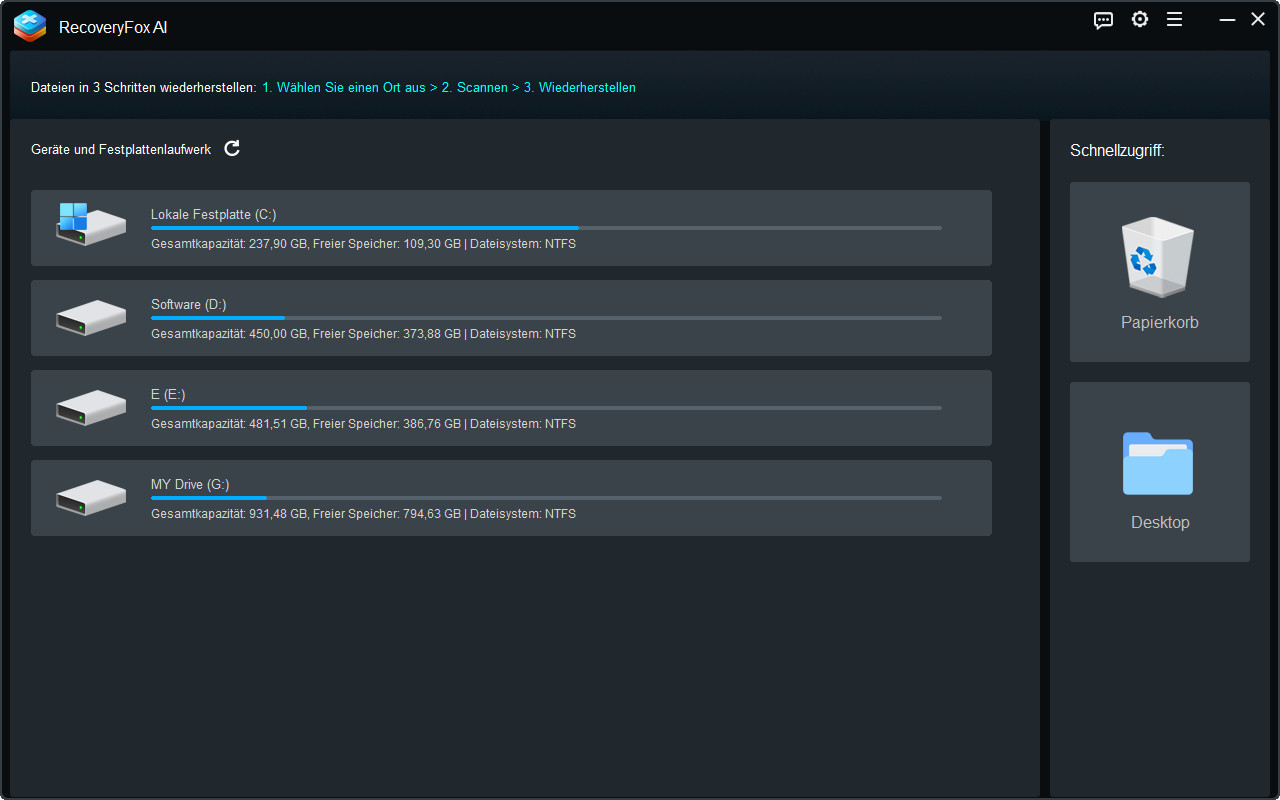Click the Recycle Bin icon under Schnellzugriff
Viewport: 1280px width, 800px height.
click(x=1160, y=257)
